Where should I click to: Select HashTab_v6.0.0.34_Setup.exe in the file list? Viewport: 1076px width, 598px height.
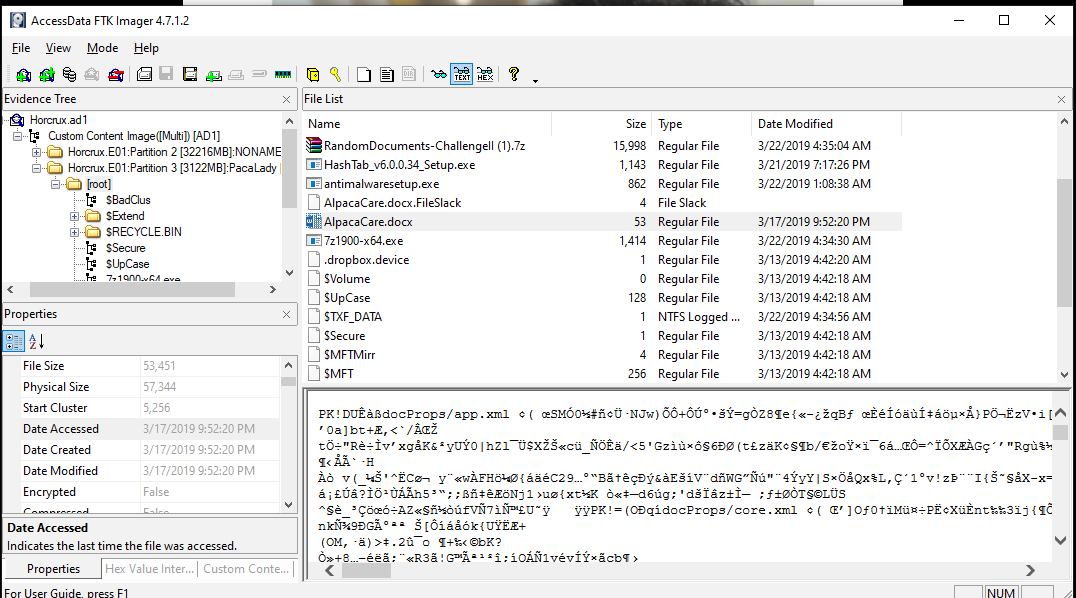tap(399, 165)
